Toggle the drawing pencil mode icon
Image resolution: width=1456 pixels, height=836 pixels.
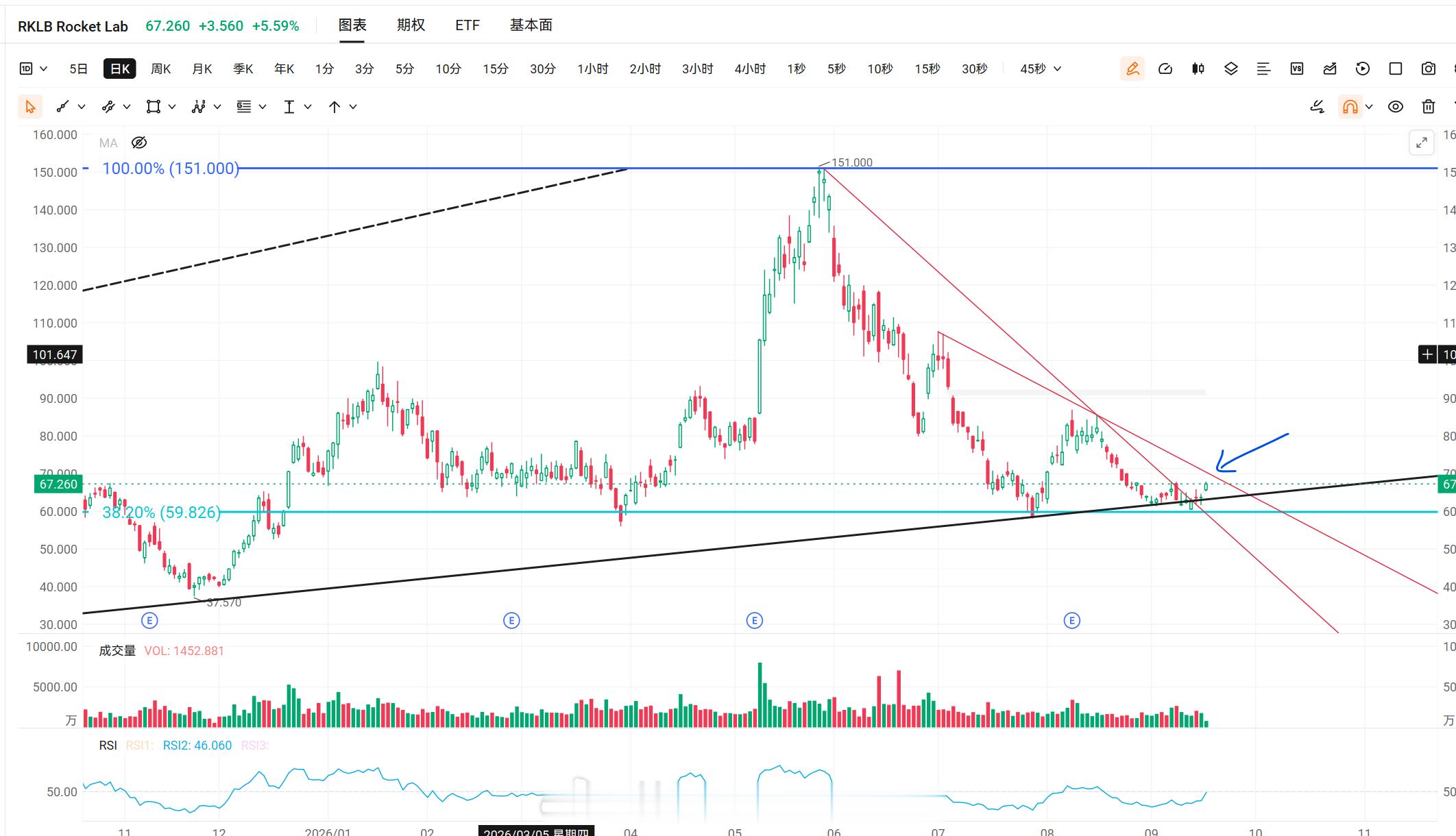[1132, 69]
